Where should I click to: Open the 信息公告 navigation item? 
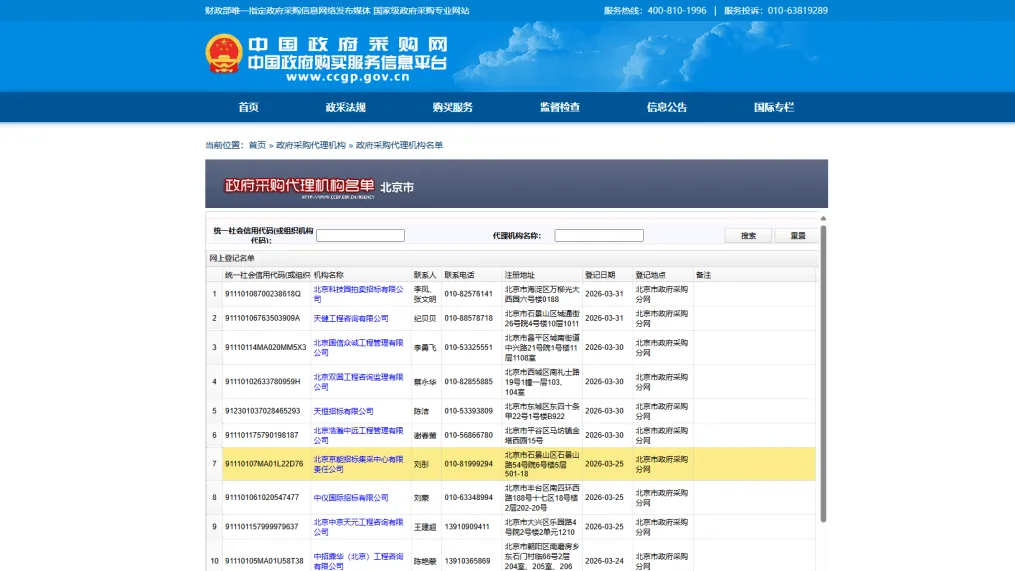click(x=667, y=107)
